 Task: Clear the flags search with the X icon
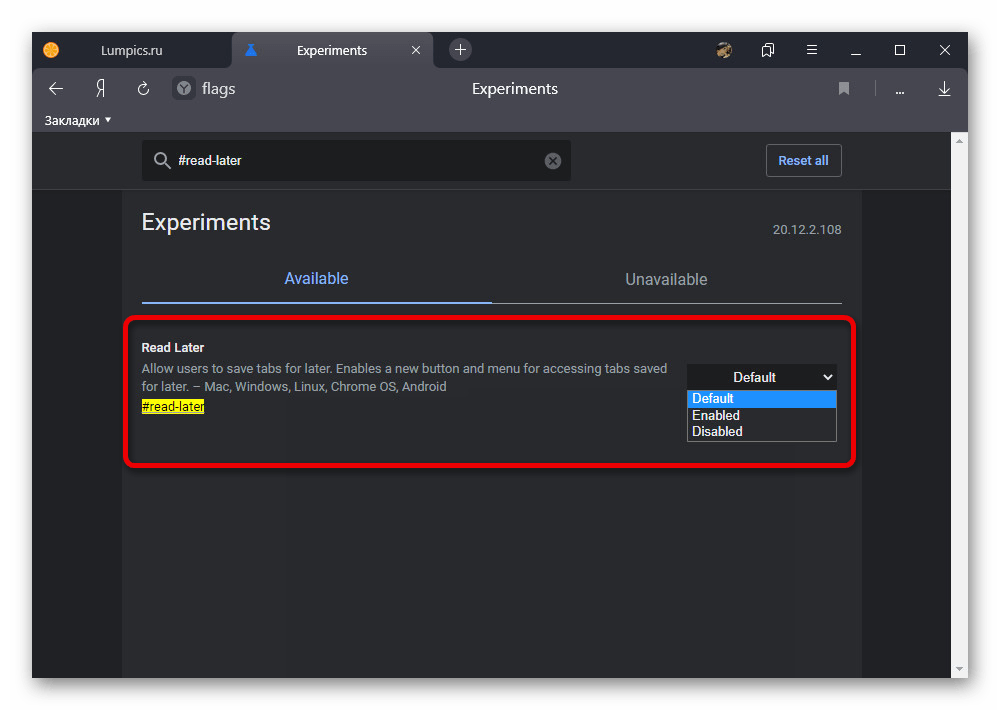[x=553, y=161]
